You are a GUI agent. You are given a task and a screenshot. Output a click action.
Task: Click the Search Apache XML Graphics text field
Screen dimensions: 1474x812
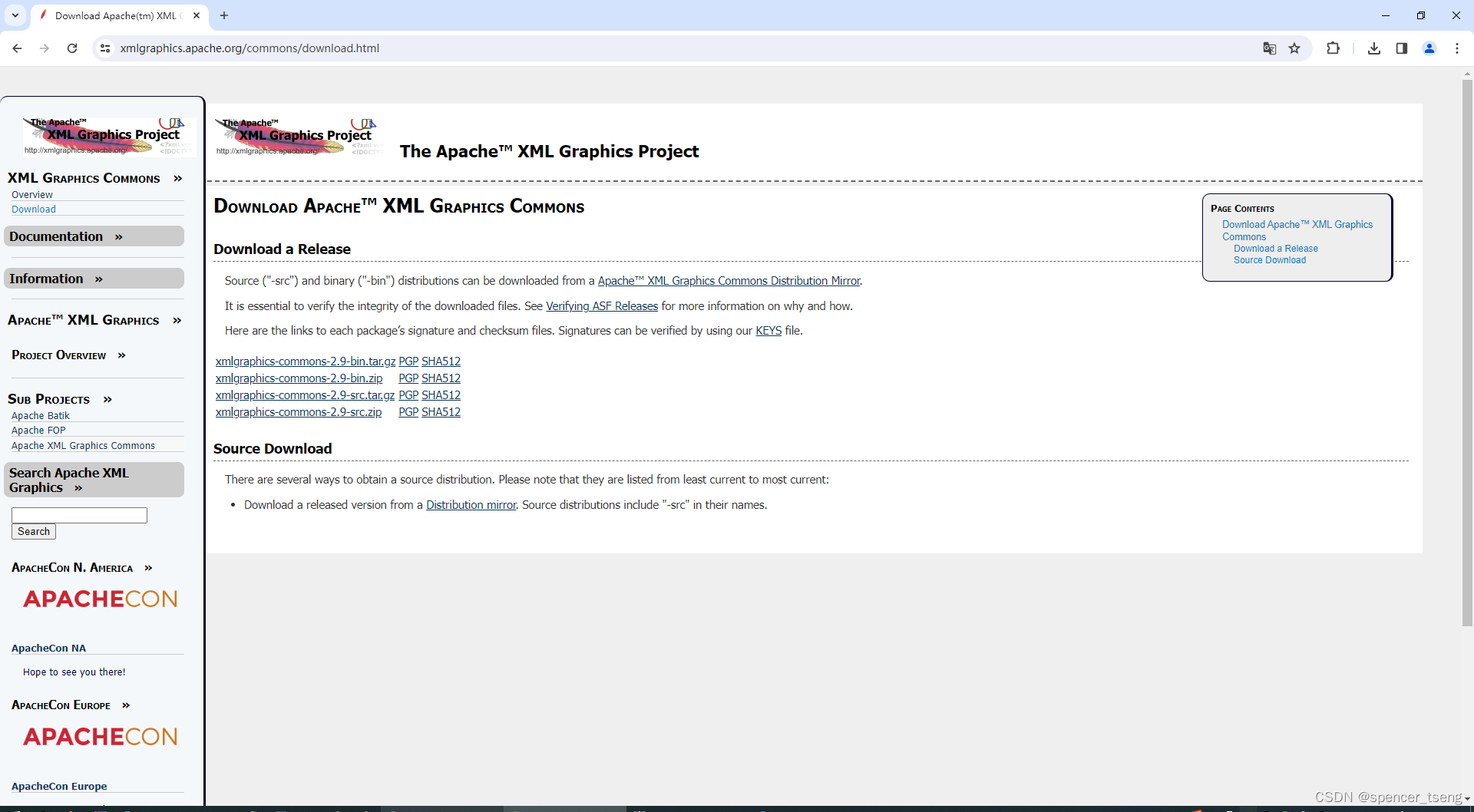point(78,514)
